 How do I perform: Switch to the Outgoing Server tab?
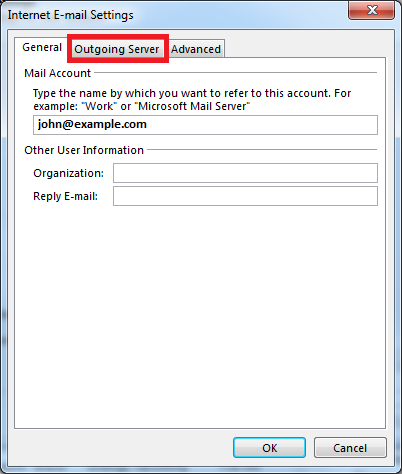point(117,49)
